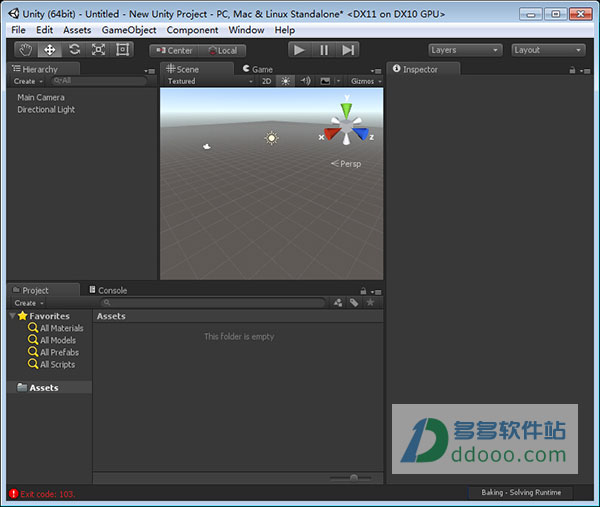Open the Assets menu
Screen dimensions: 600x507
click(x=77, y=30)
